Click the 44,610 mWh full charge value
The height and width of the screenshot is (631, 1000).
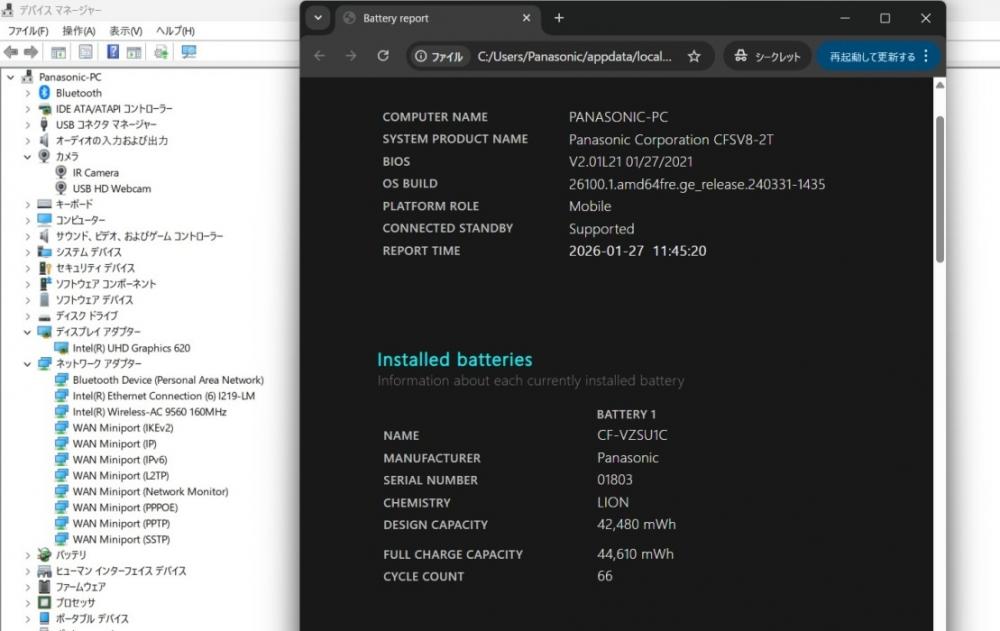pos(635,554)
